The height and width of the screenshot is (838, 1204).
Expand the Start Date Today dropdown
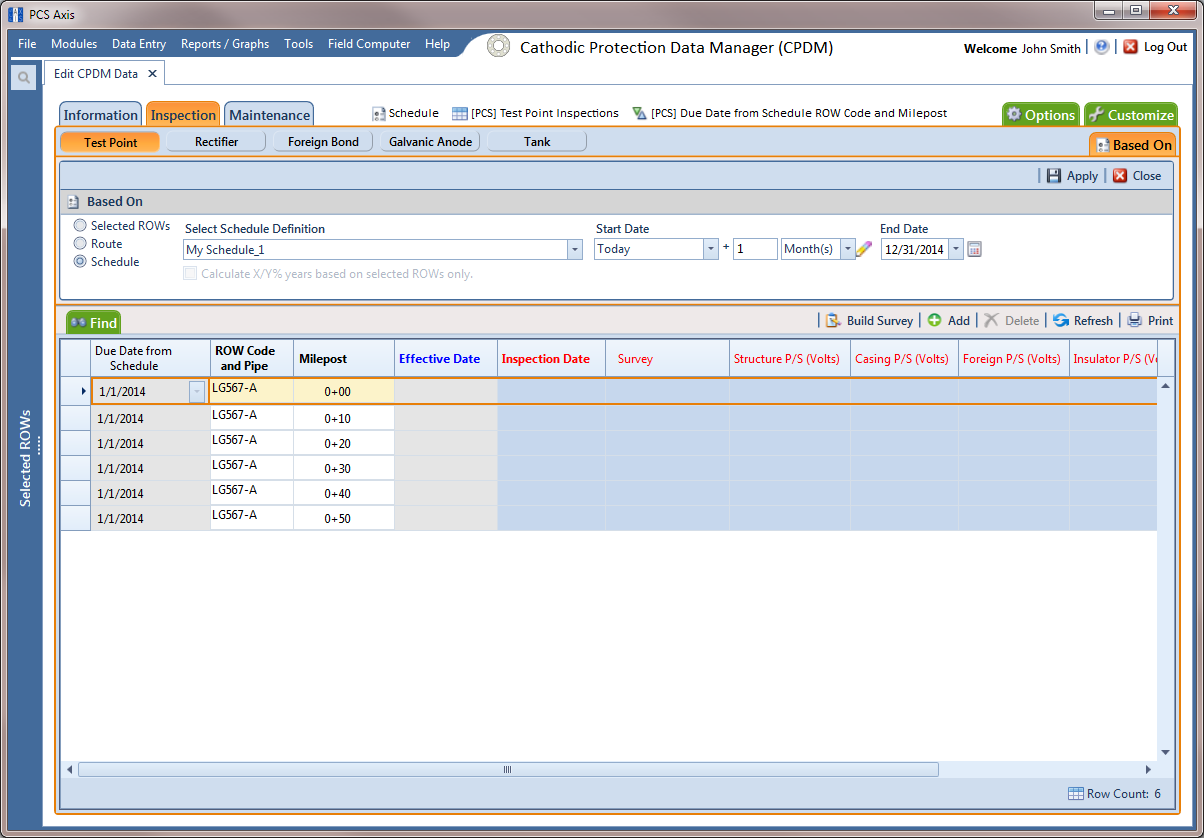tap(711, 249)
